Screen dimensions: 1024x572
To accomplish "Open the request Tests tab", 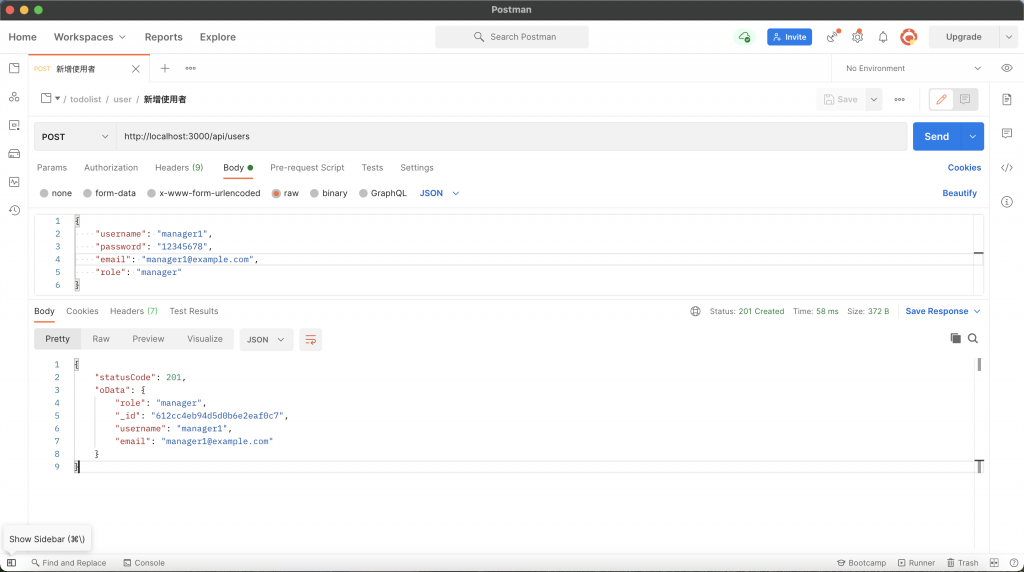I will (372, 168).
